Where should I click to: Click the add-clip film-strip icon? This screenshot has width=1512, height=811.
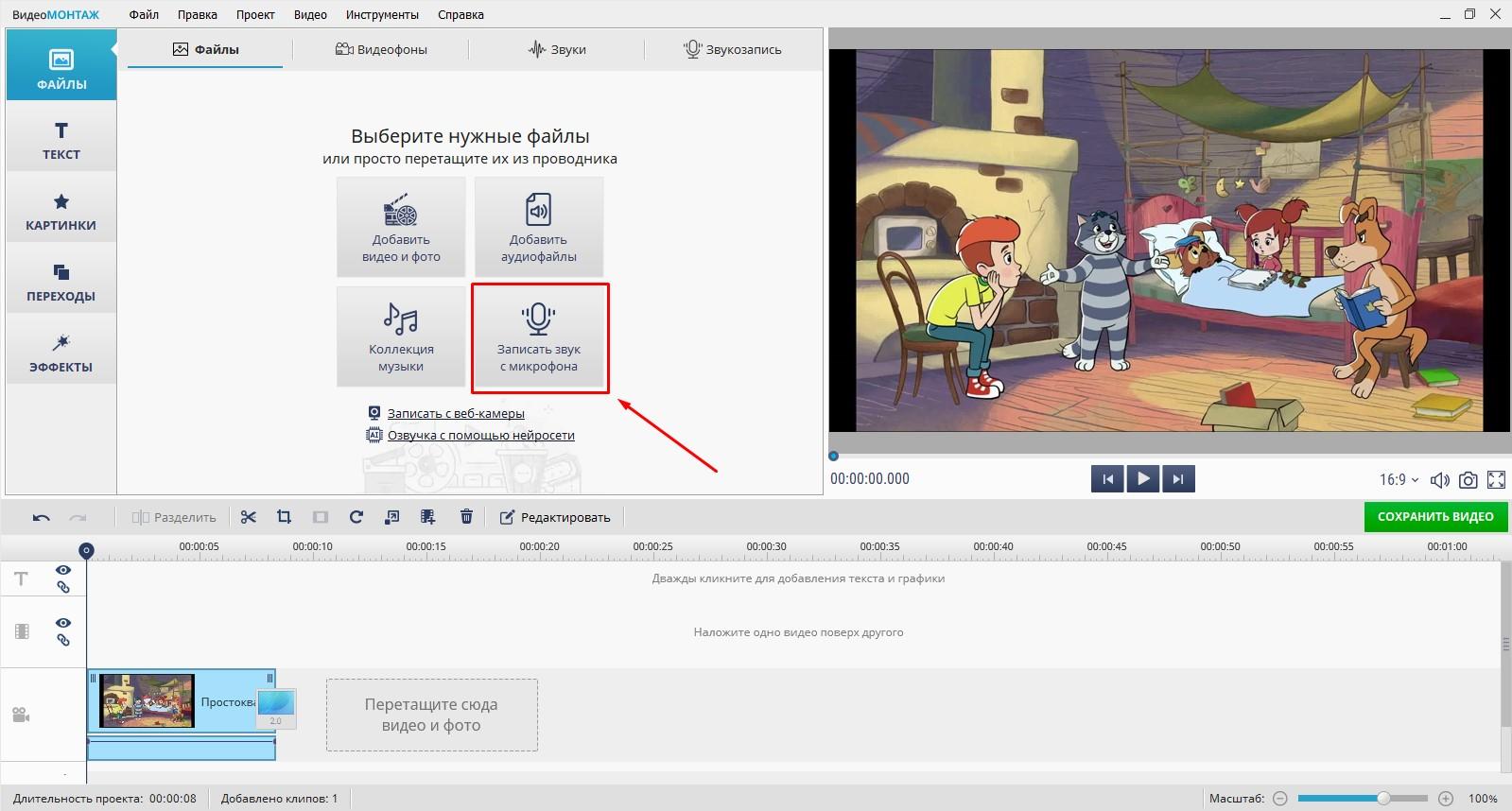tap(428, 517)
